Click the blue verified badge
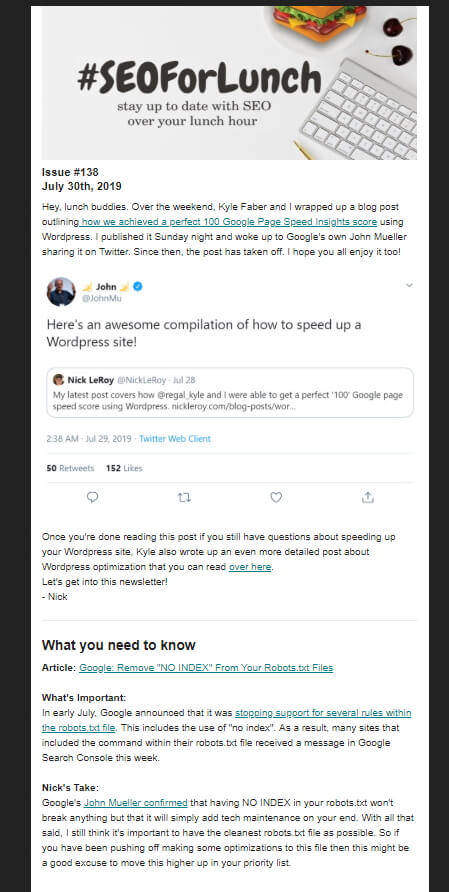Screen dimensions: 449x892 point(138,287)
